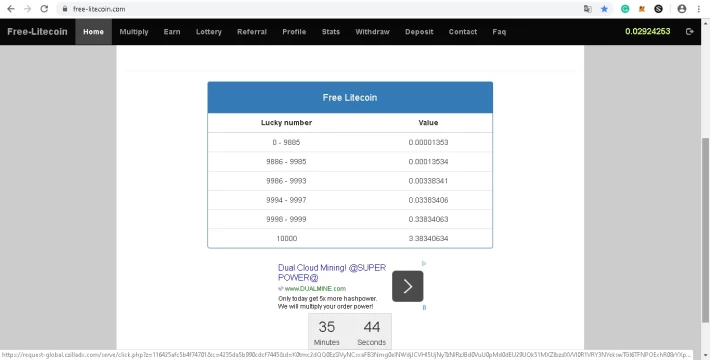
Task: Click the lucky number range 0 - 9885
Action: click(x=286, y=142)
